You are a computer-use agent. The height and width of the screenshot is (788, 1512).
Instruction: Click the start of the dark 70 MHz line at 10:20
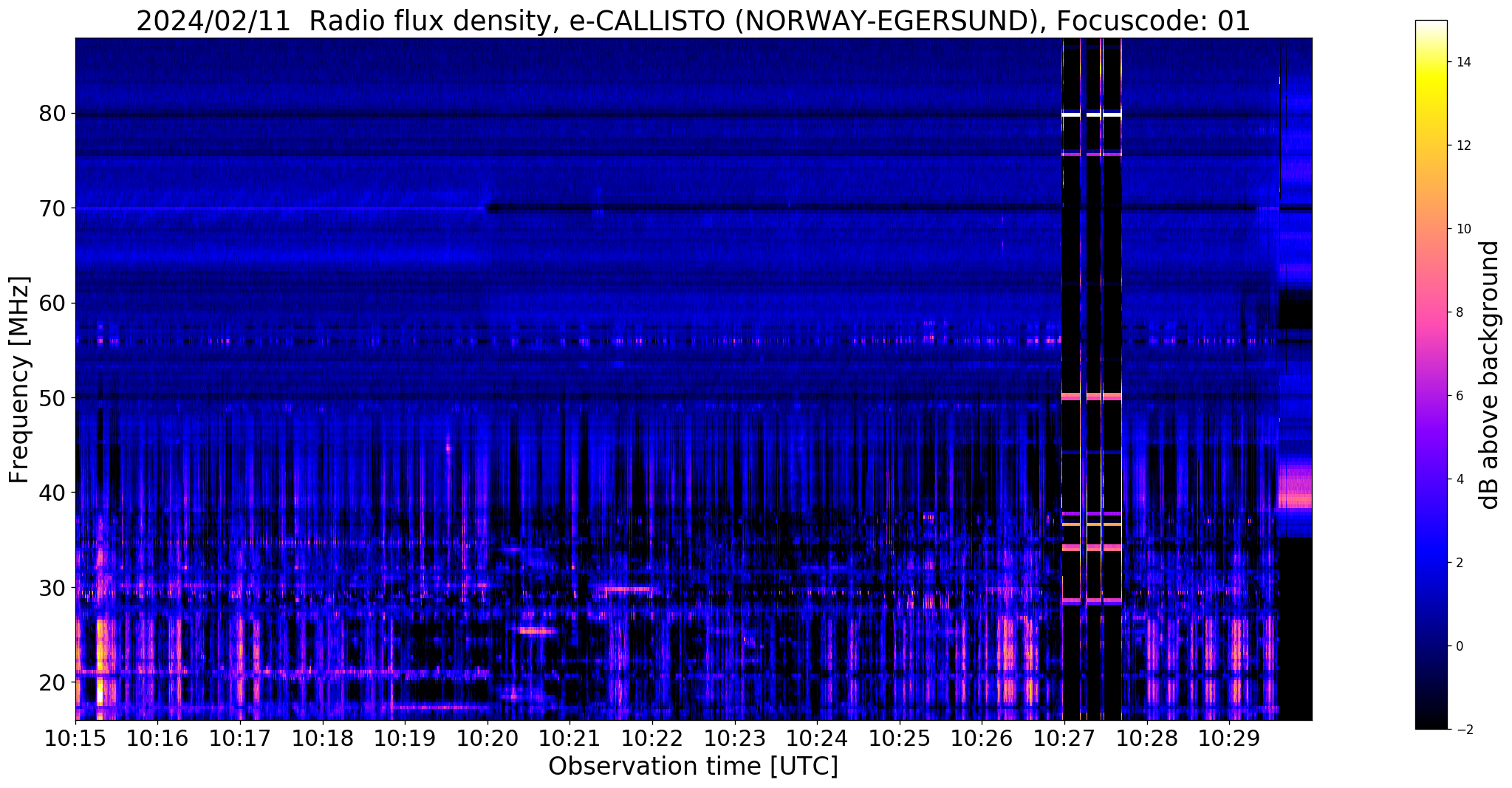(493, 208)
